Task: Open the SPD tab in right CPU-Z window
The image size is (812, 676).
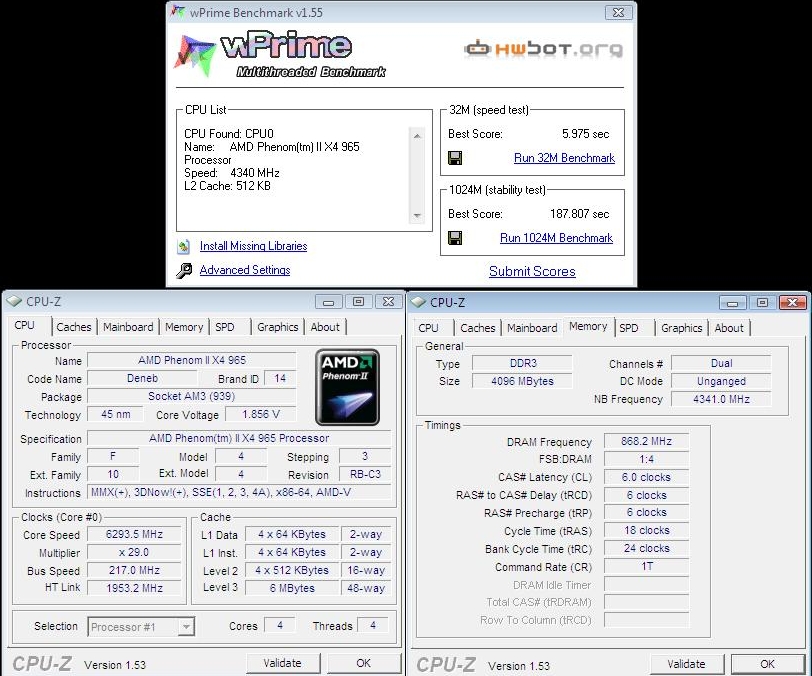Action: [629, 328]
